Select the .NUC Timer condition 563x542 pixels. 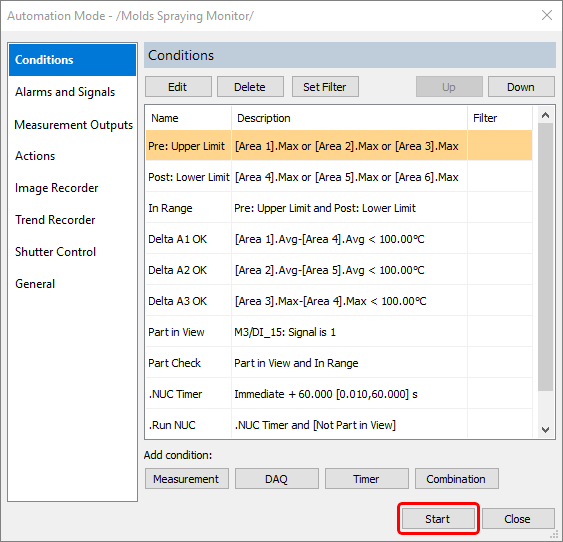pyautogui.click(x=339, y=394)
